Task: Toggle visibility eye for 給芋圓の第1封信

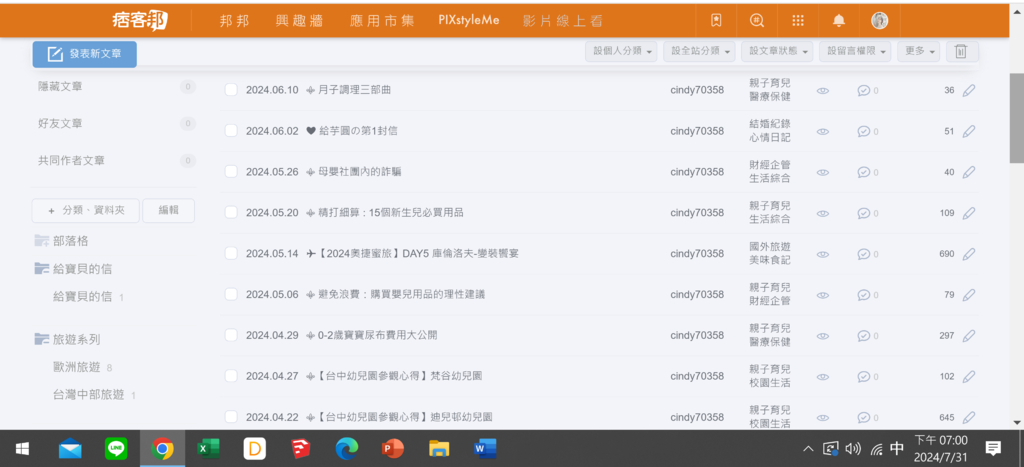Action: 823,131
